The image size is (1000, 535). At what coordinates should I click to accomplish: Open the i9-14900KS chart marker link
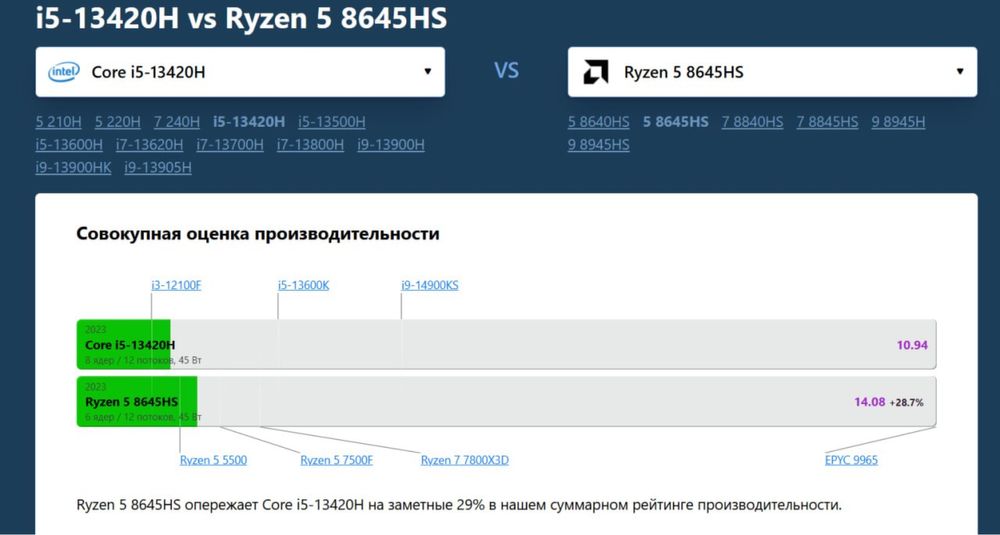[x=430, y=285]
